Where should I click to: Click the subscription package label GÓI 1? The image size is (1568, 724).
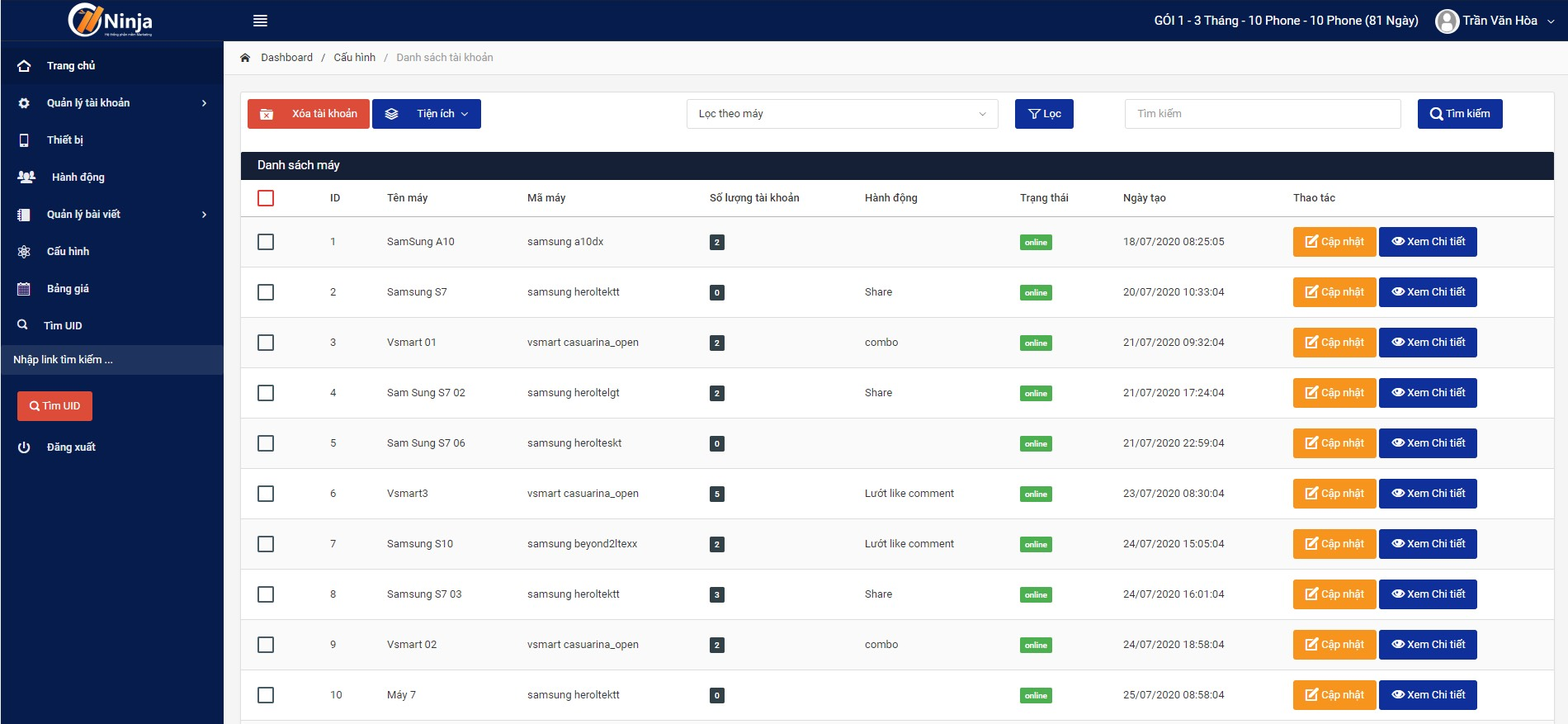pyautogui.click(x=1286, y=21)
